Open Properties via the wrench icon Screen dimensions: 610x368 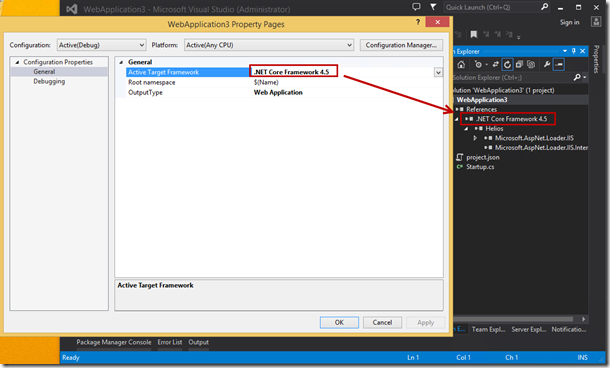(x=547, y=65)
